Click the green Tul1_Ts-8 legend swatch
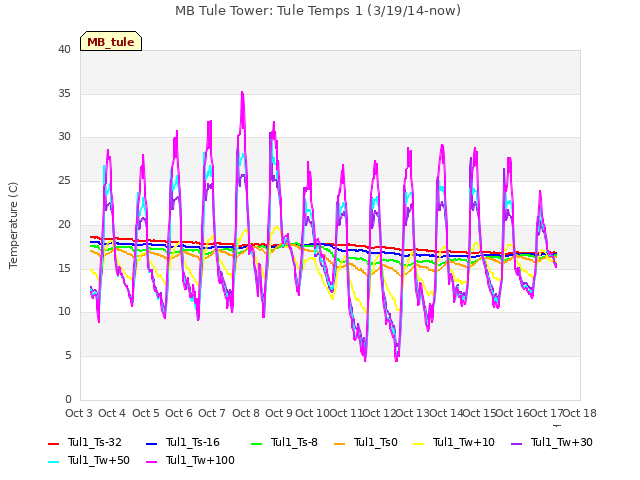 (x=256, y=443)
